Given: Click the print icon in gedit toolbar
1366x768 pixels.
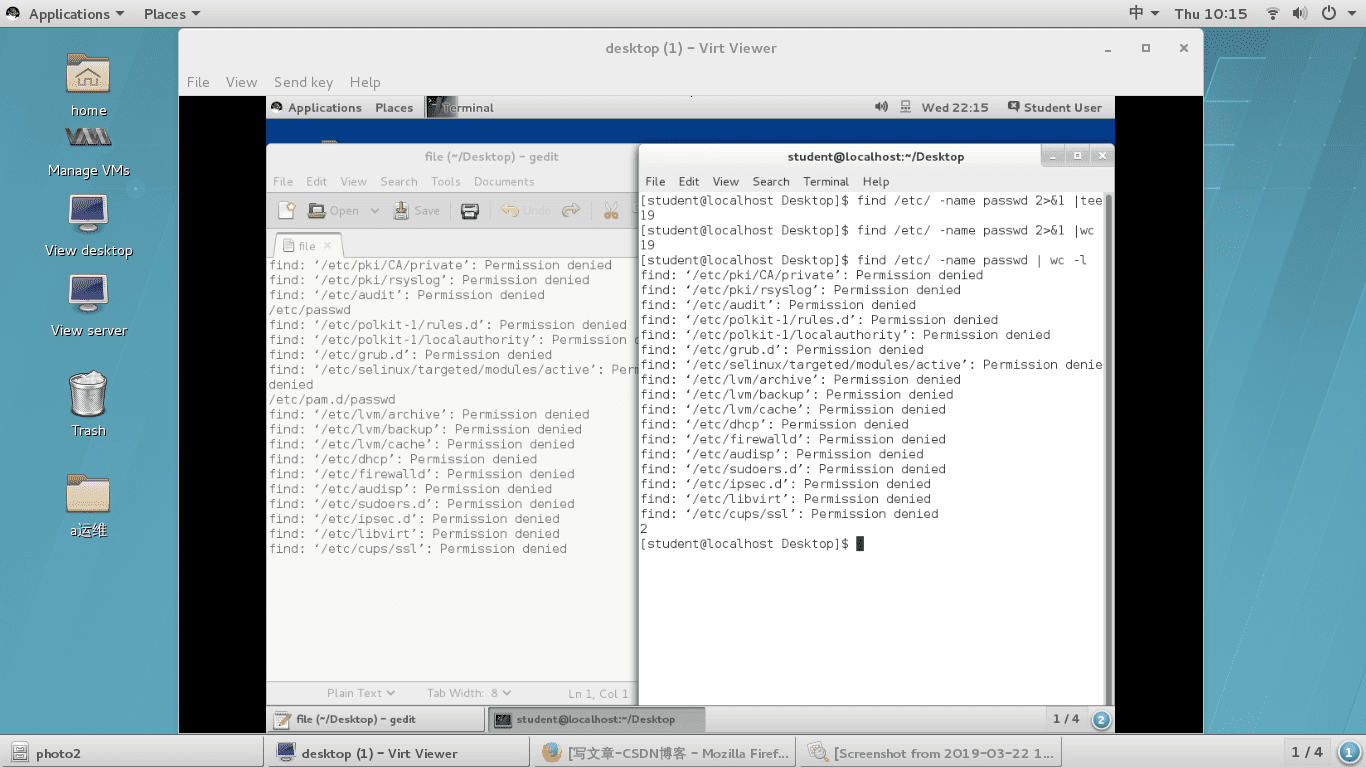Looking at the screenshot, I should [469, 210].
